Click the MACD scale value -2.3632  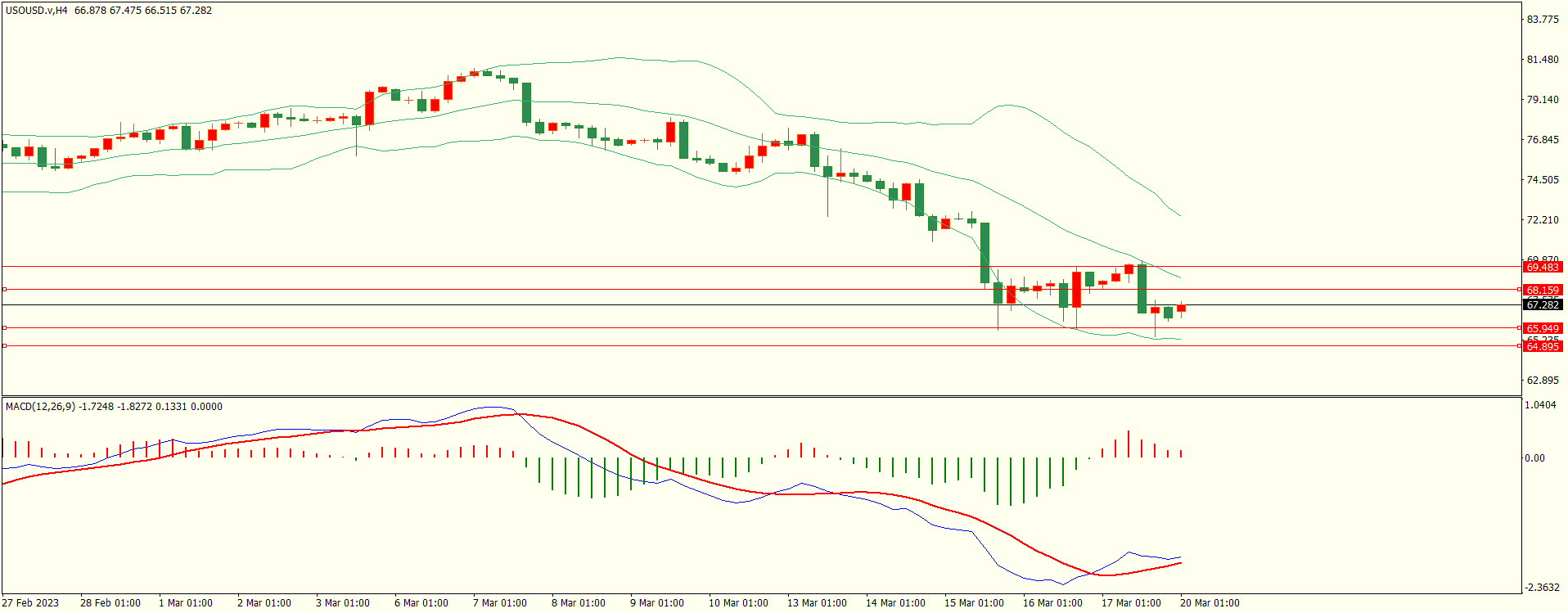coord(1543,587)
